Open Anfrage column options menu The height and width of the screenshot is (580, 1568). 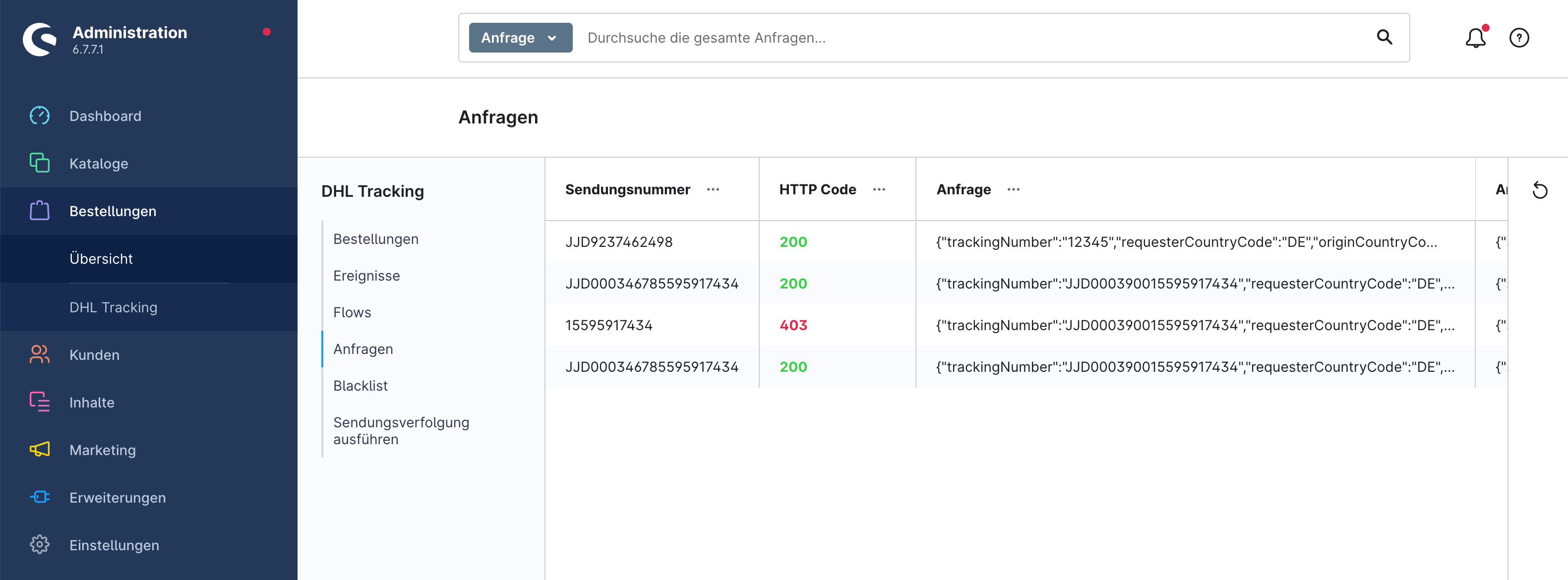point(1013,189)
